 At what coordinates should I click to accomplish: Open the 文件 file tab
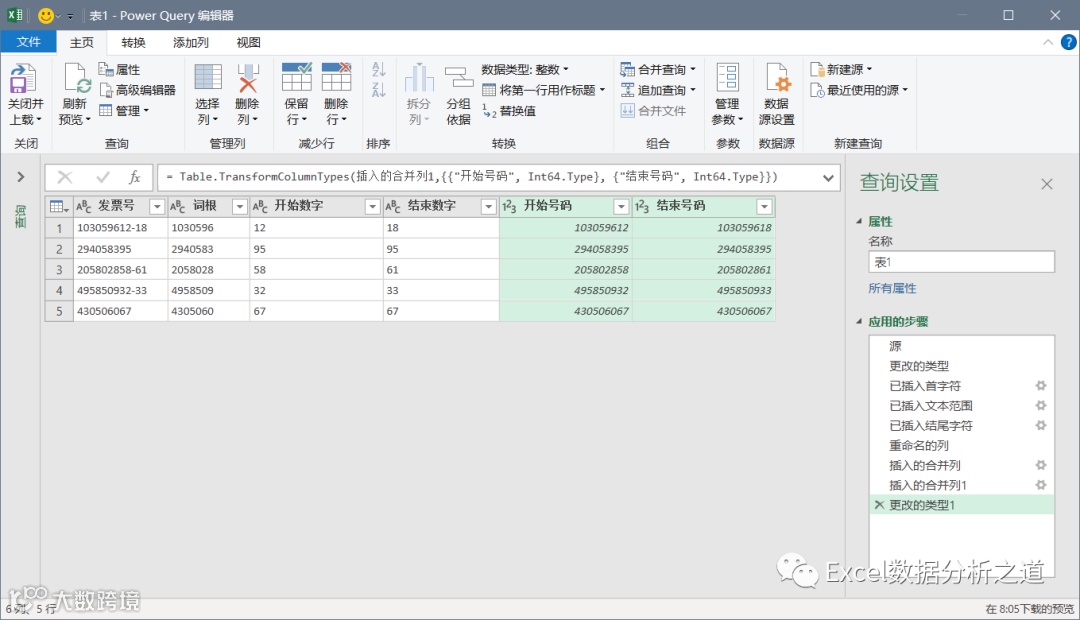[x=28, y=42]
